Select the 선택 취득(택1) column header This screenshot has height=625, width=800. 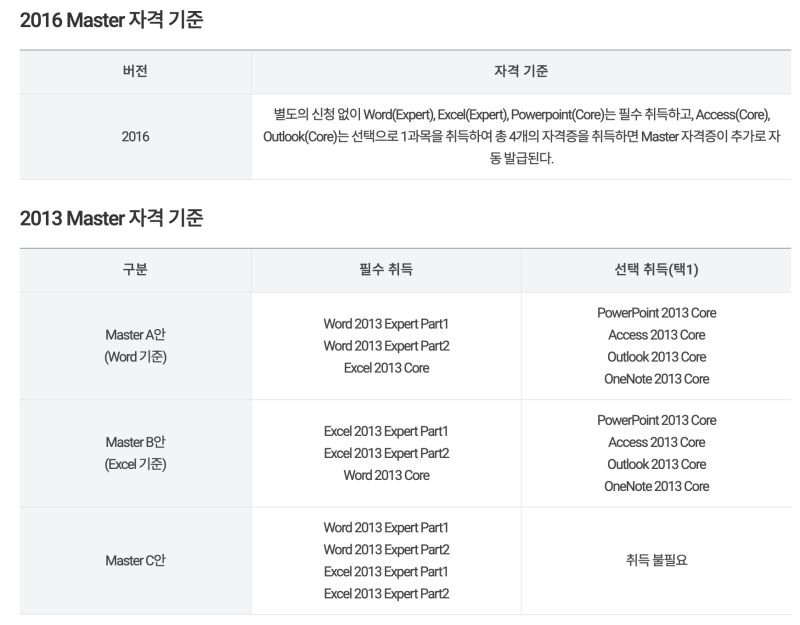click(x=656, y=269)
